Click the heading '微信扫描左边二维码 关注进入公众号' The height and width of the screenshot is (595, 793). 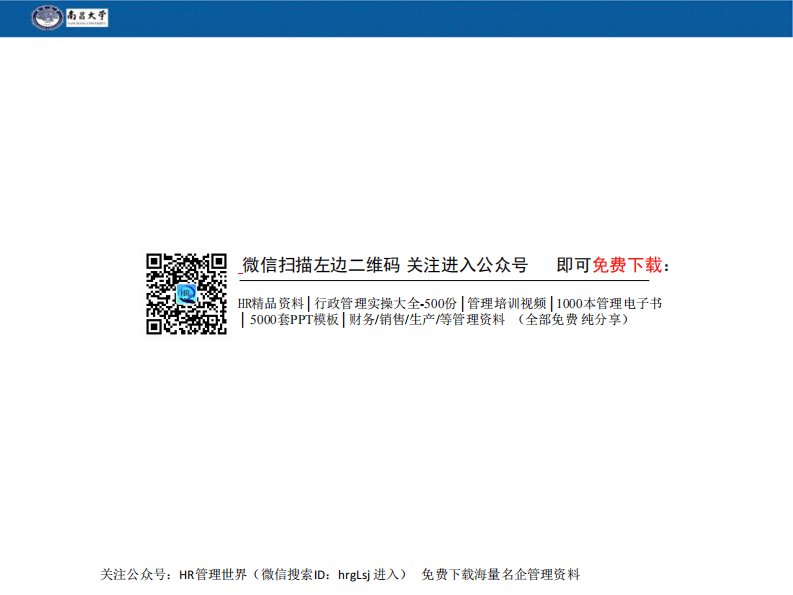click(385, 265)
